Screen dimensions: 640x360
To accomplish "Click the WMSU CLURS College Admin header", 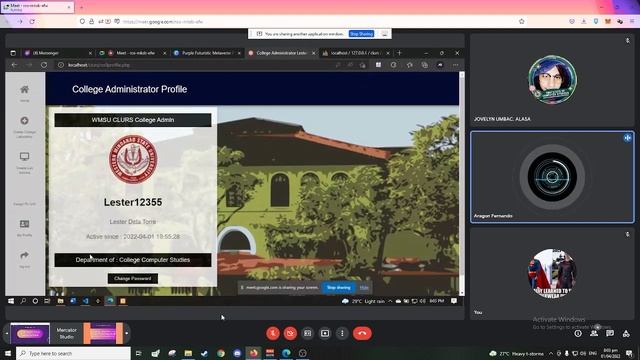I will 133,120.
